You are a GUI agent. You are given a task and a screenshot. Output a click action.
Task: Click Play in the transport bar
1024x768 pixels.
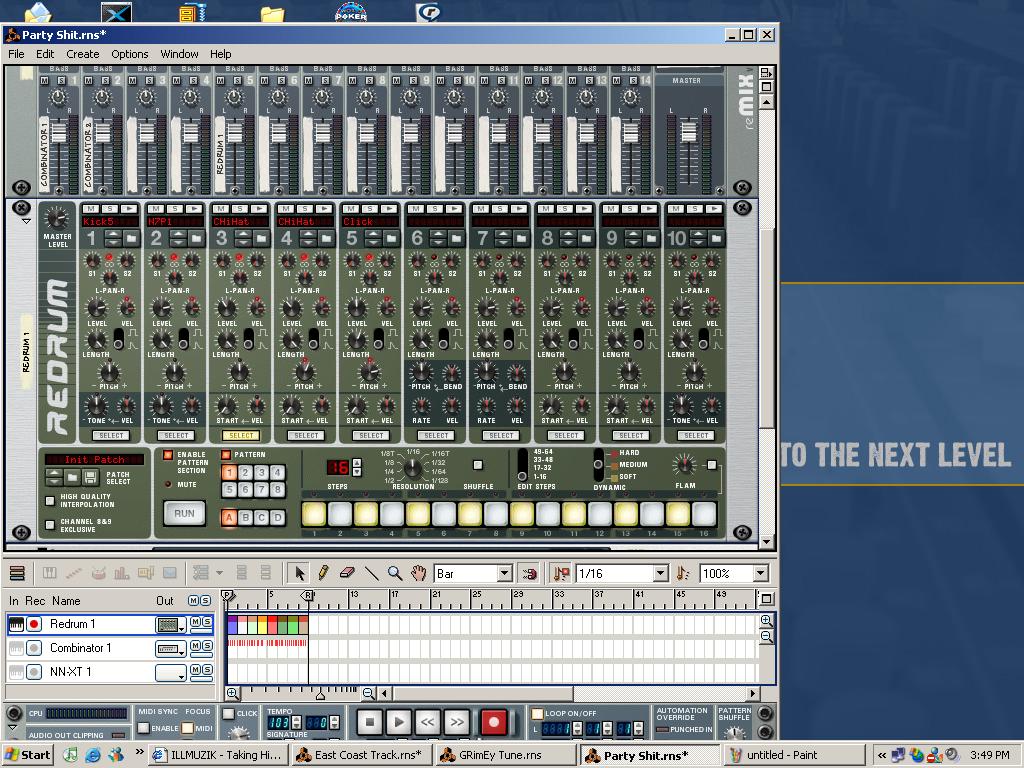click(398, 722)
